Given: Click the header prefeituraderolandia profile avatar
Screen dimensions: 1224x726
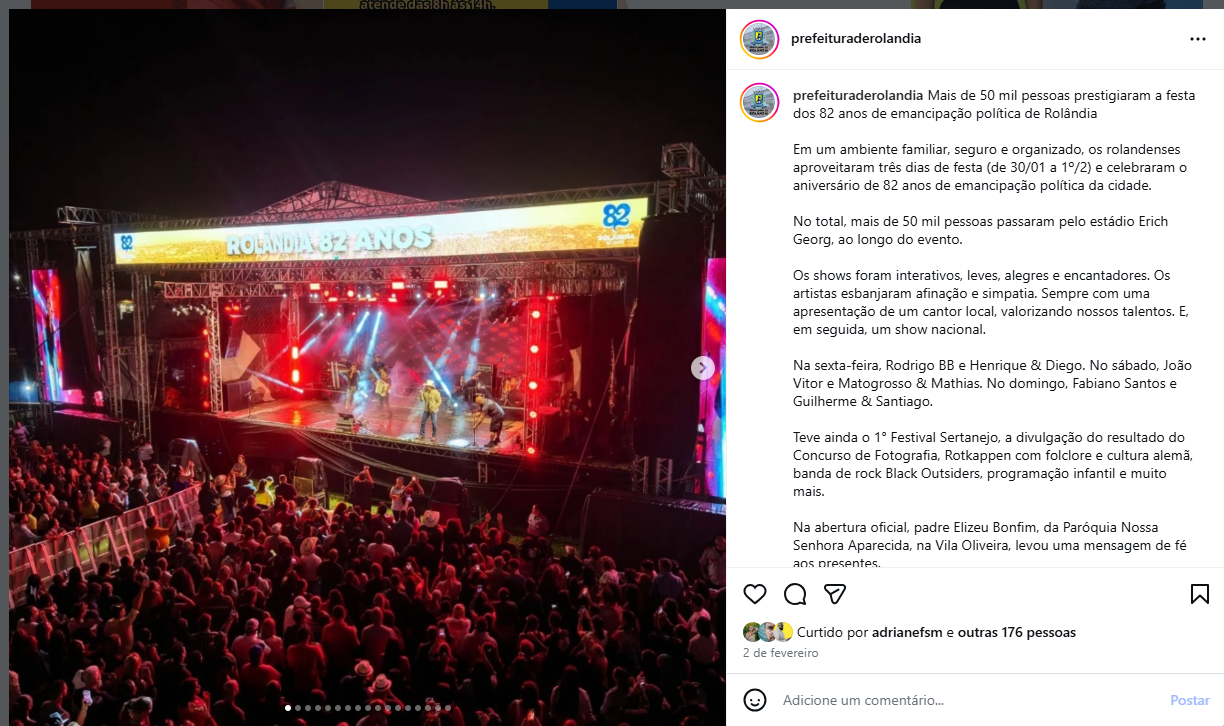Looking at the screenshot, I should pos(759,39).
